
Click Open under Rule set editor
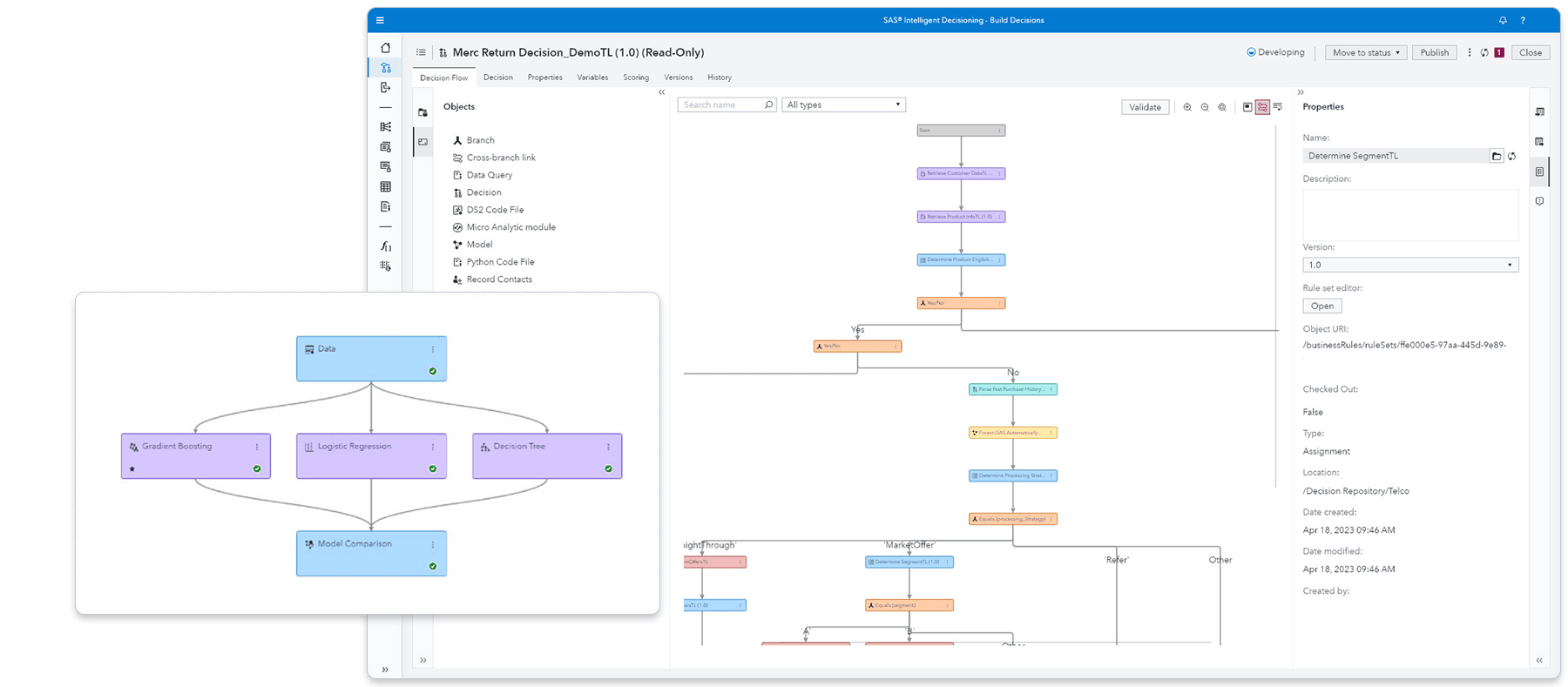click(1322, 306)
